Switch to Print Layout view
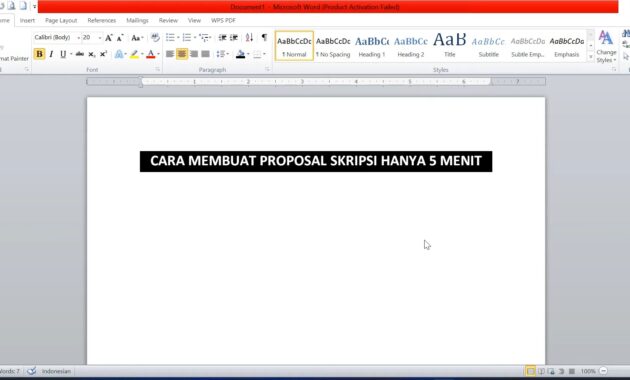Image resolution: width=630 pixels, height=380 pixels. click(530, 371)
